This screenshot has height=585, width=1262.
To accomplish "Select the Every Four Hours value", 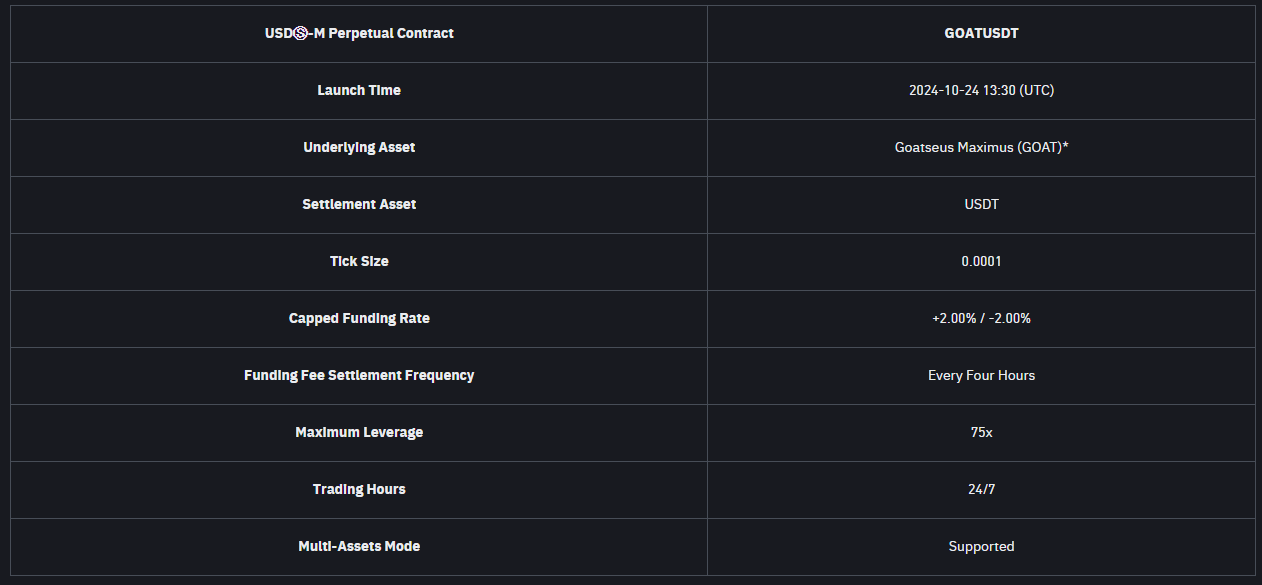I will click(x=981, y=375).
